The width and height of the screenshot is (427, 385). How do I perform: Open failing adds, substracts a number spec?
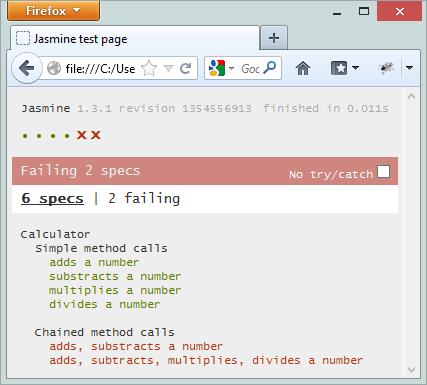(x=136, y=346)
